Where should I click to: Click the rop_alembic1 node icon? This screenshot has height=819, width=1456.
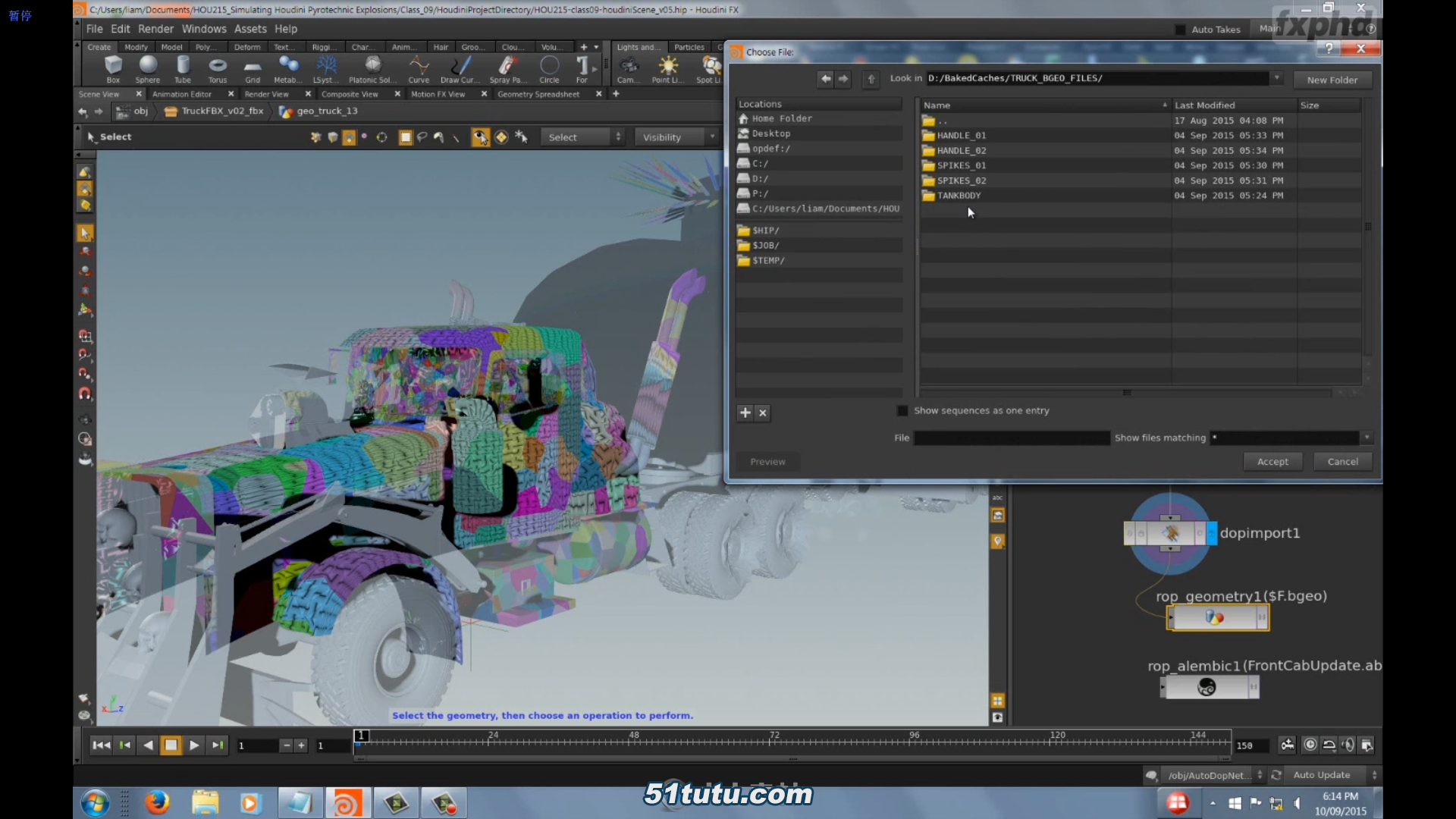(x=1207, y=687)
